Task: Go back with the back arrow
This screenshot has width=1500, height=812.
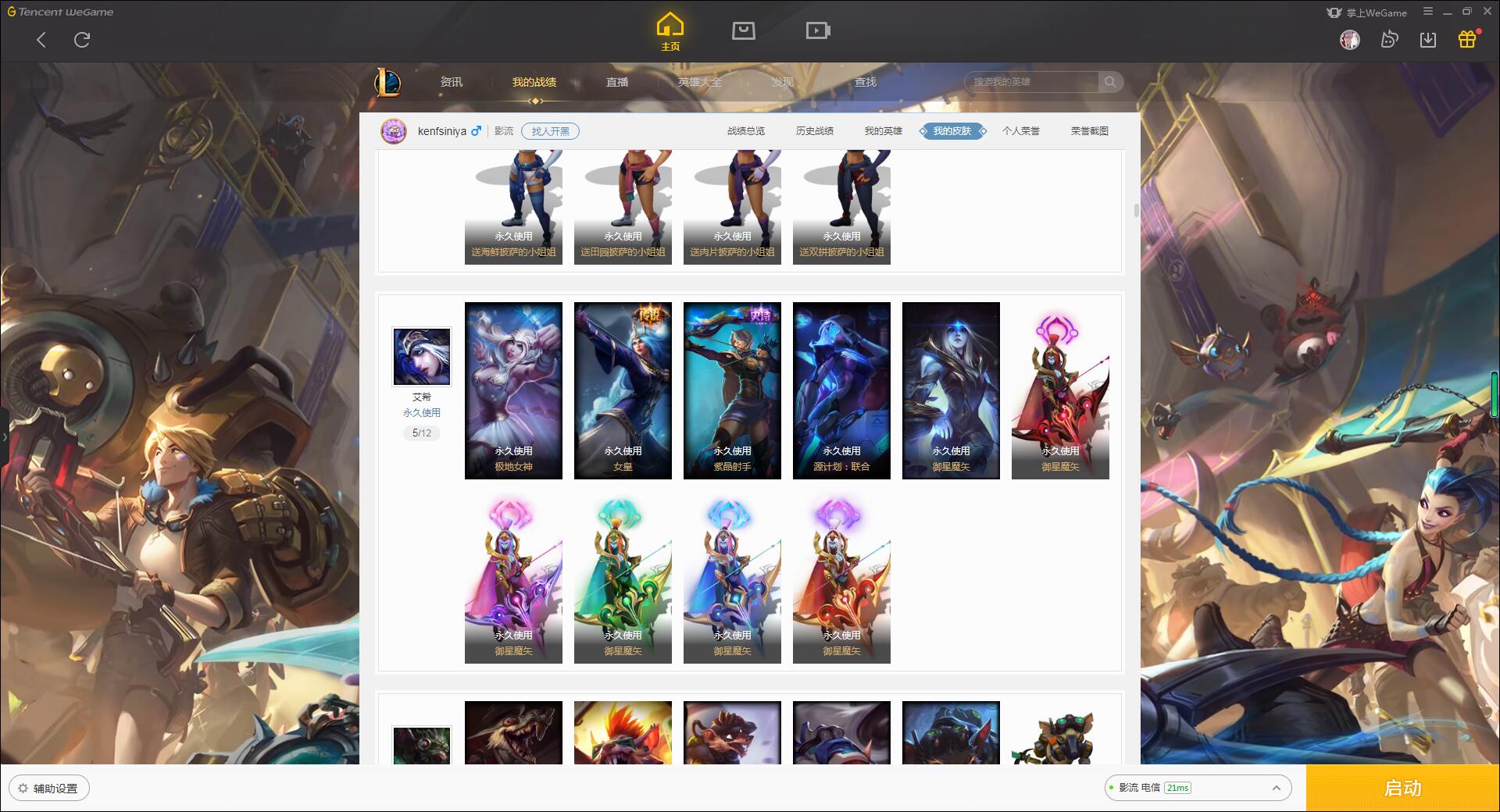Action: pyautogui.click(x=41, y=40)
